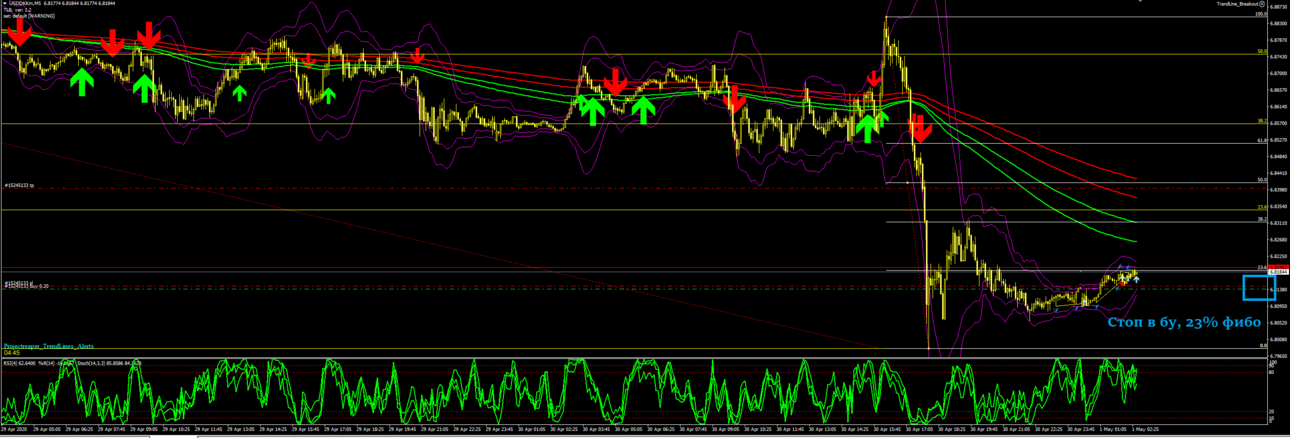Click the RSI(4) 62.6400 indicator label
This screenshot has width=1290, height=438.
click(22, 362)
